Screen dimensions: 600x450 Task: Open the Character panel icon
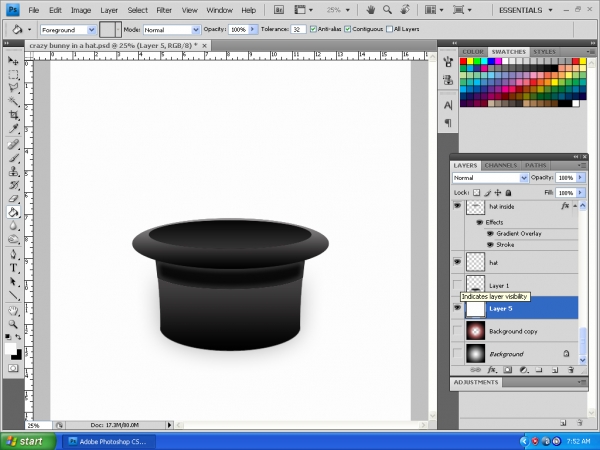[448, 105]
